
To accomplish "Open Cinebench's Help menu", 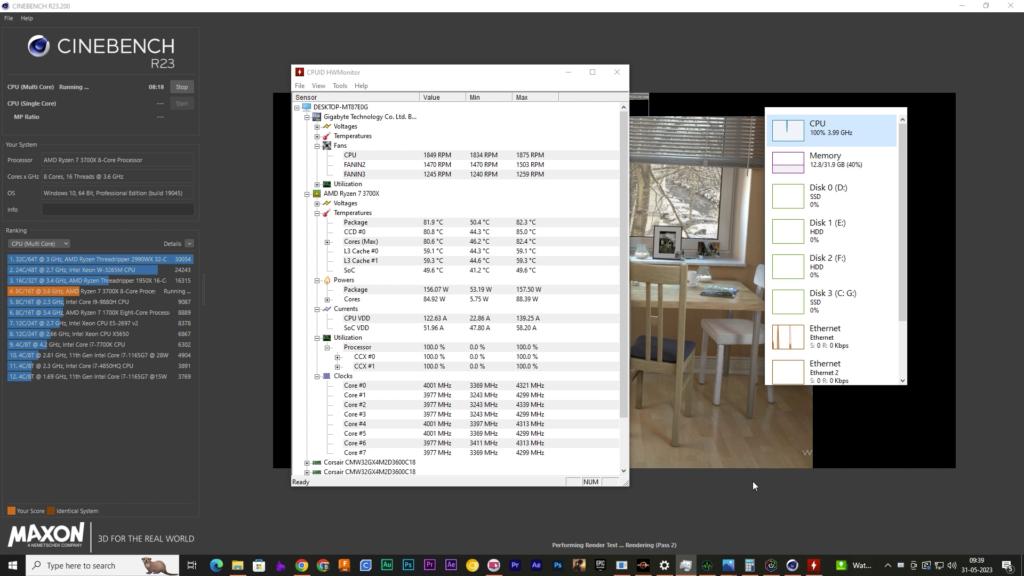I will [x=27, y=18].
